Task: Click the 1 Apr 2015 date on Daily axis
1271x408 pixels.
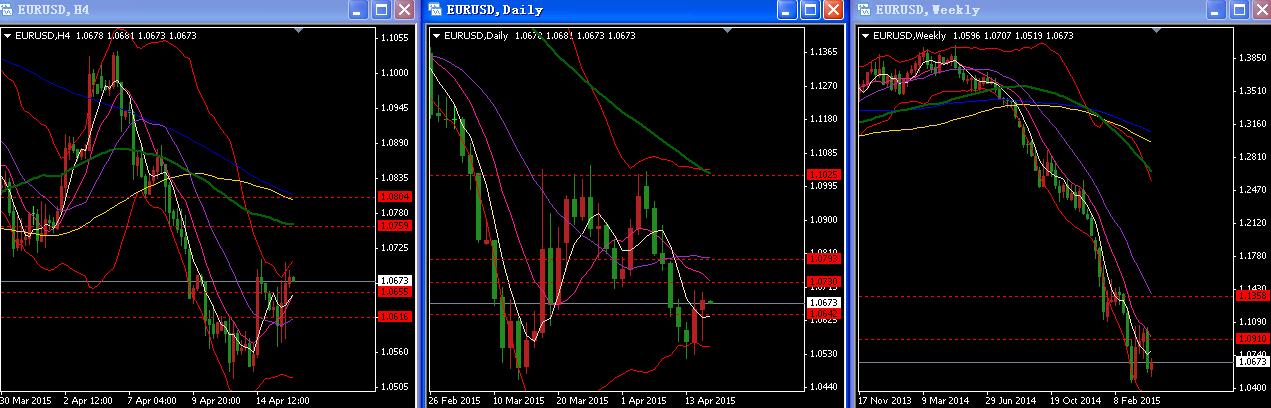Action: pyautogui.click(x=644, y=400)
